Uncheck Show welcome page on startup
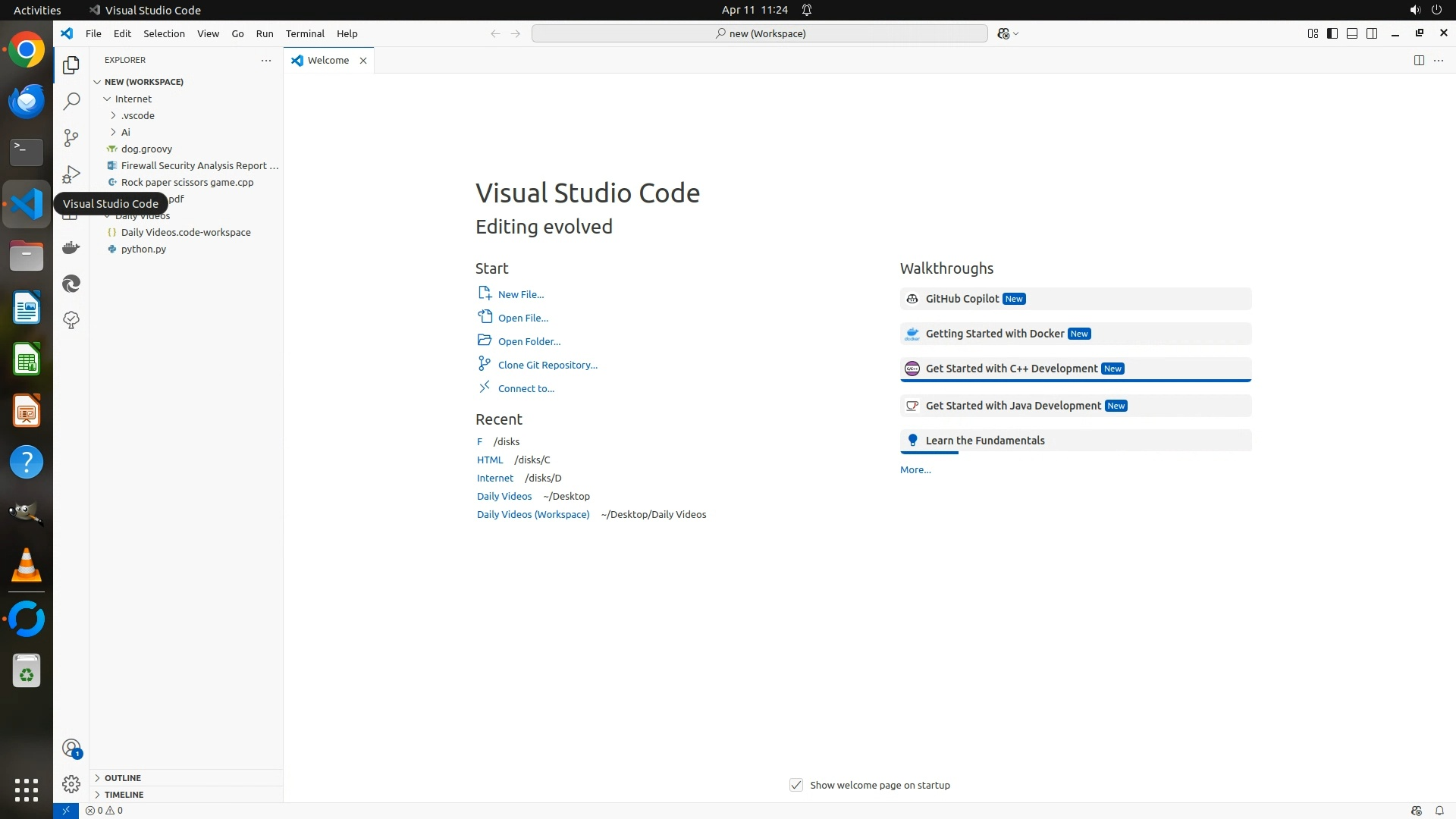The width and height of the screenshot is (1456, 819). click(x=796, y=785)
